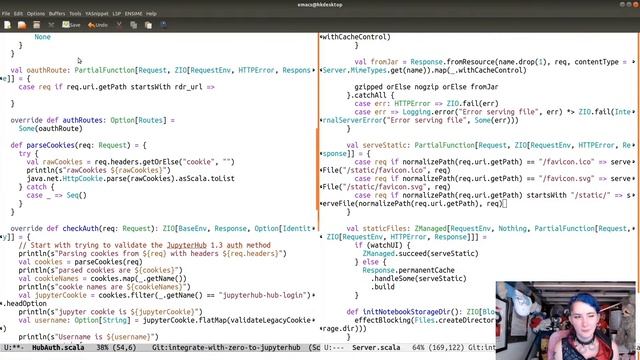Click the Save toolbar button
The width and height of the screenshot is (640, 360).
(71, 25)
